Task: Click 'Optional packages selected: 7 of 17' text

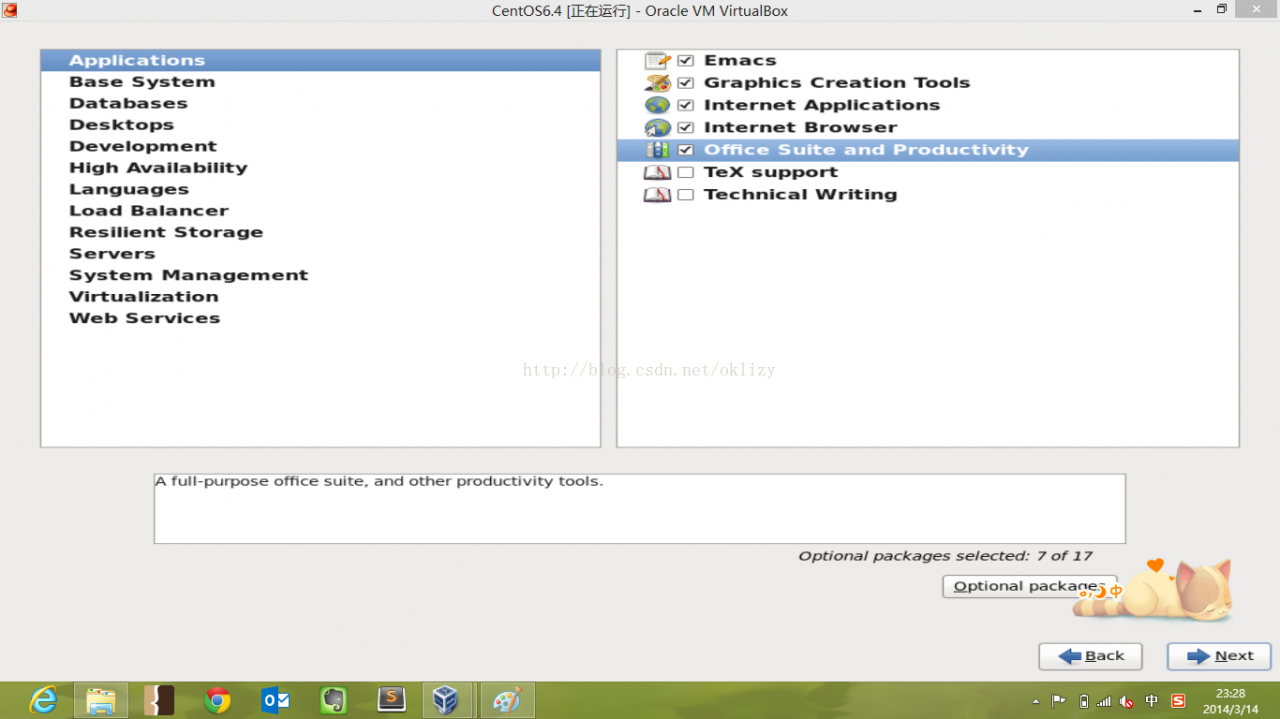Action: [x=945, y=556]
